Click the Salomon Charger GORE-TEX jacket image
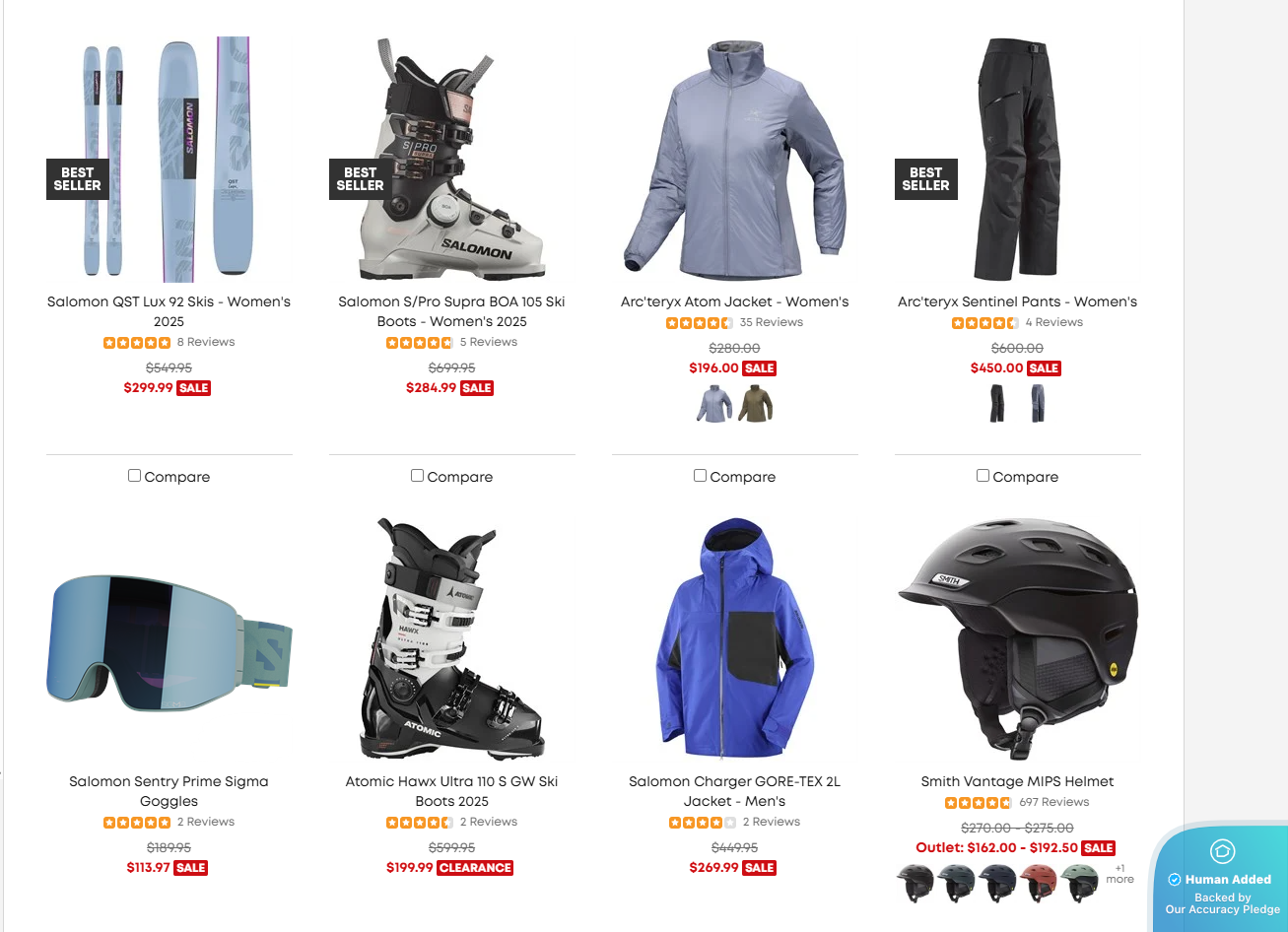This screenshot has height=932, width=1288. pos(734,639)
